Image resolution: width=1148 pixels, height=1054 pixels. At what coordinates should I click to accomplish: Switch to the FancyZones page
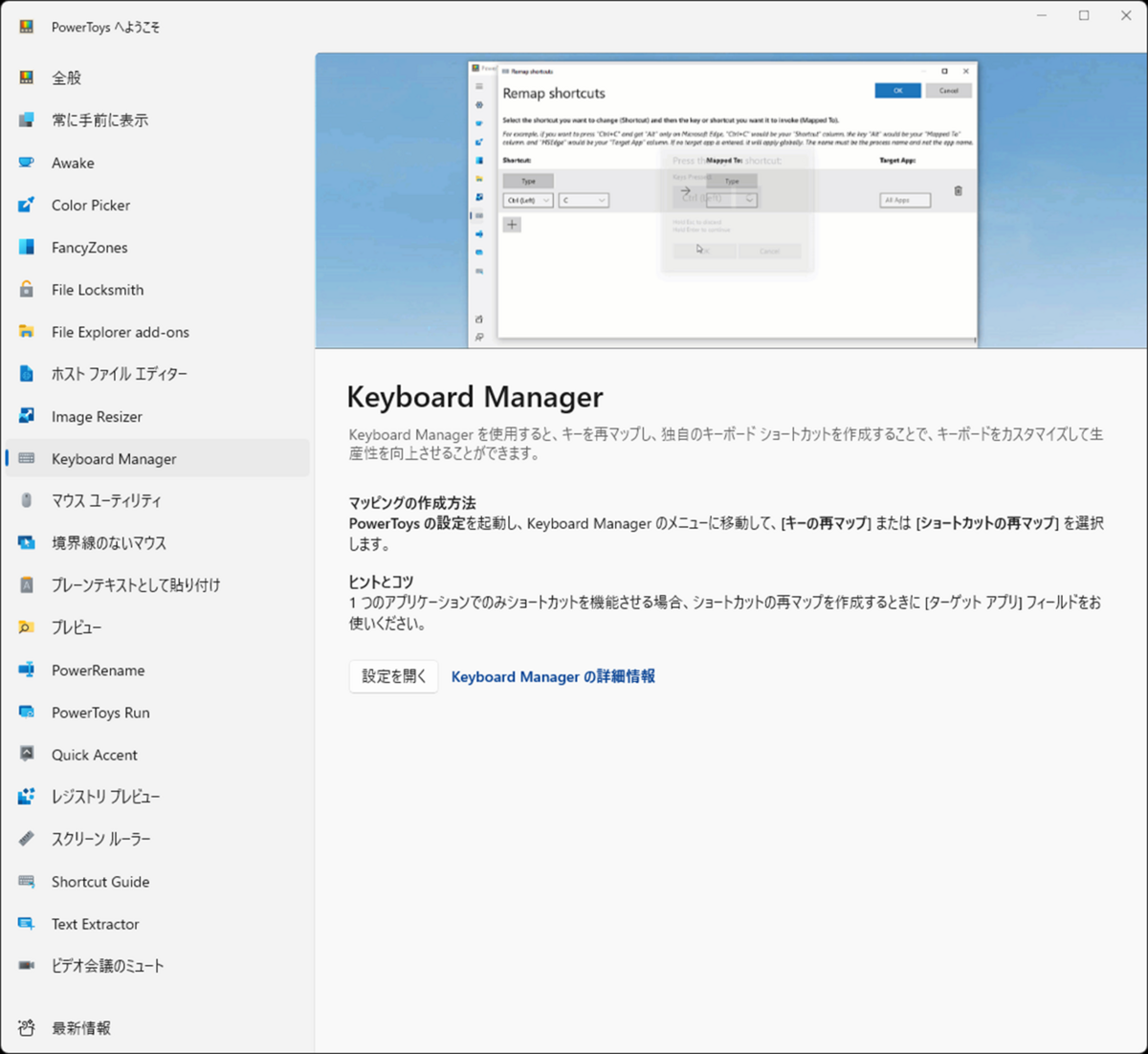pos(158,247)
